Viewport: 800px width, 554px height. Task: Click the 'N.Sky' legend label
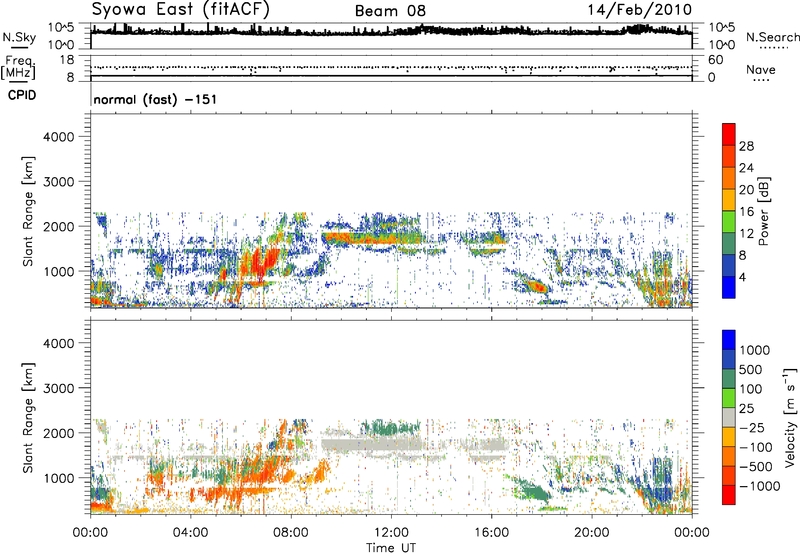pyautogui.click(x=19, y=37)
